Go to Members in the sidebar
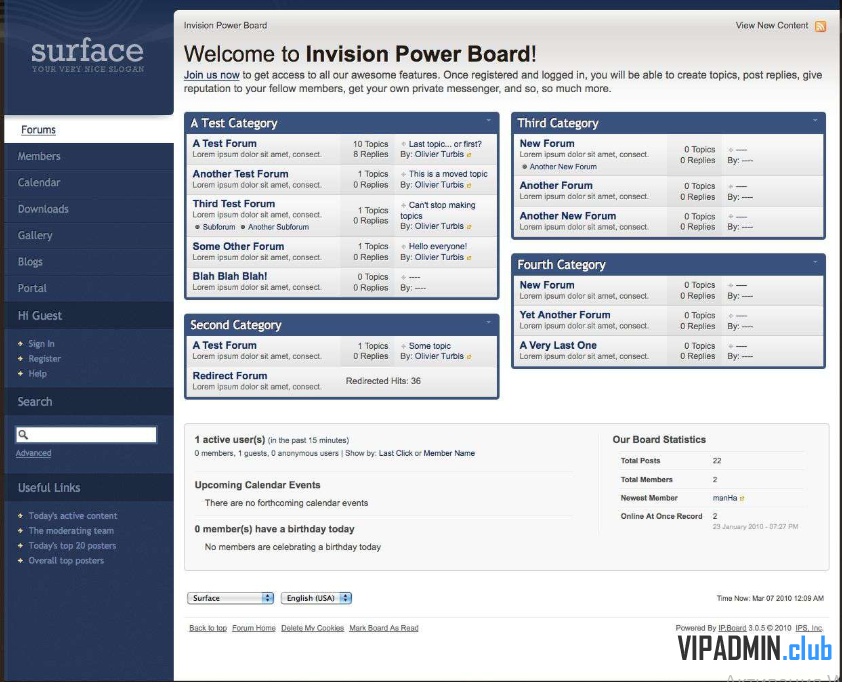Screen dimensions: 842x682 39,156
